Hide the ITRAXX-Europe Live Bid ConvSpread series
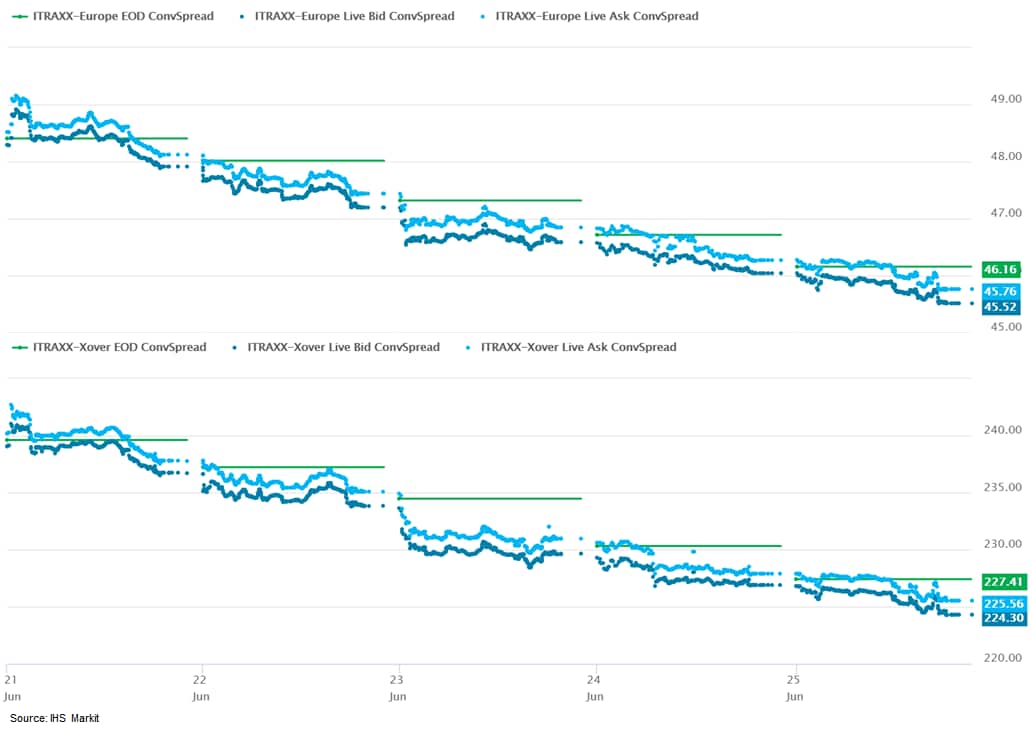 [347, 16]
